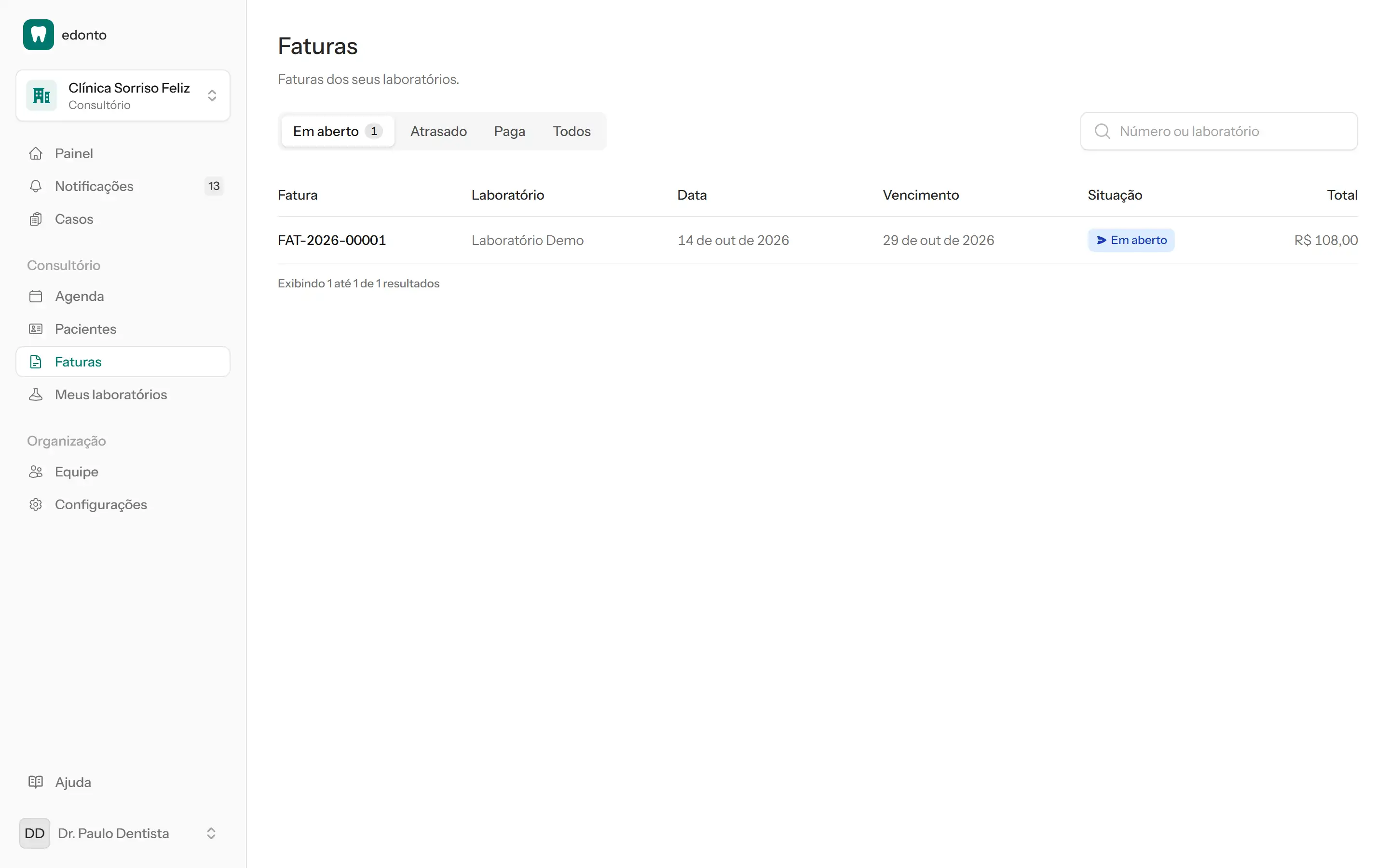Select the Em aberto tab
The height and width of the screenshot is (868, 1389).
pos(338,132)
